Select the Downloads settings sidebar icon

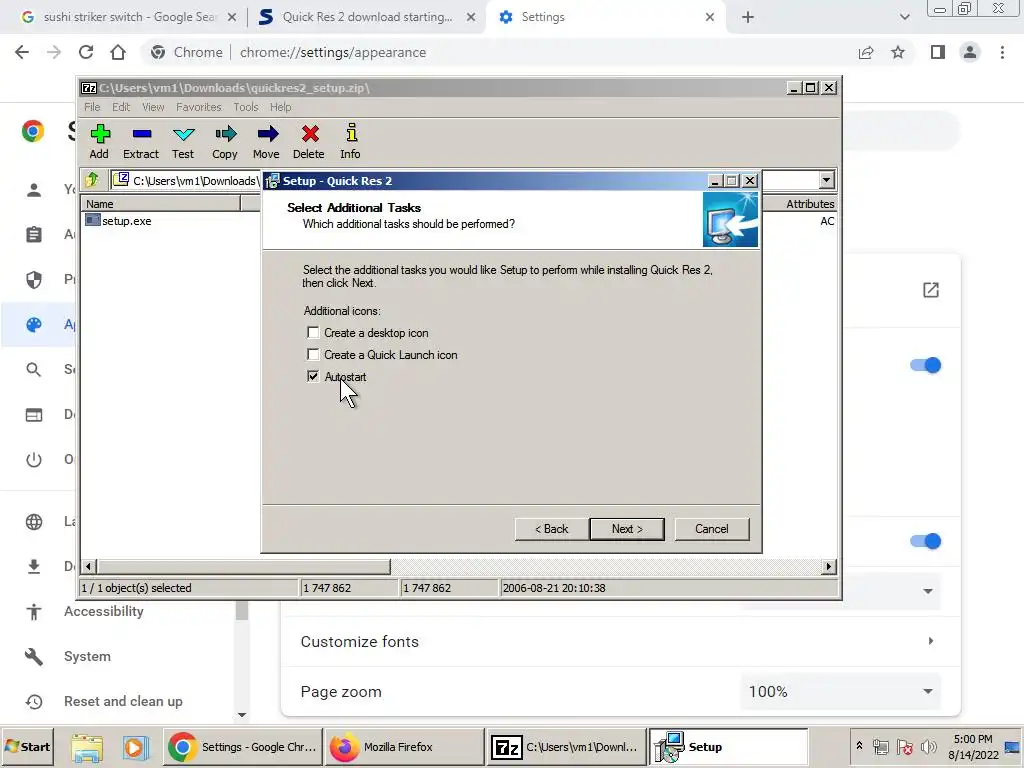pyautogui.click(x=34, y=566)
